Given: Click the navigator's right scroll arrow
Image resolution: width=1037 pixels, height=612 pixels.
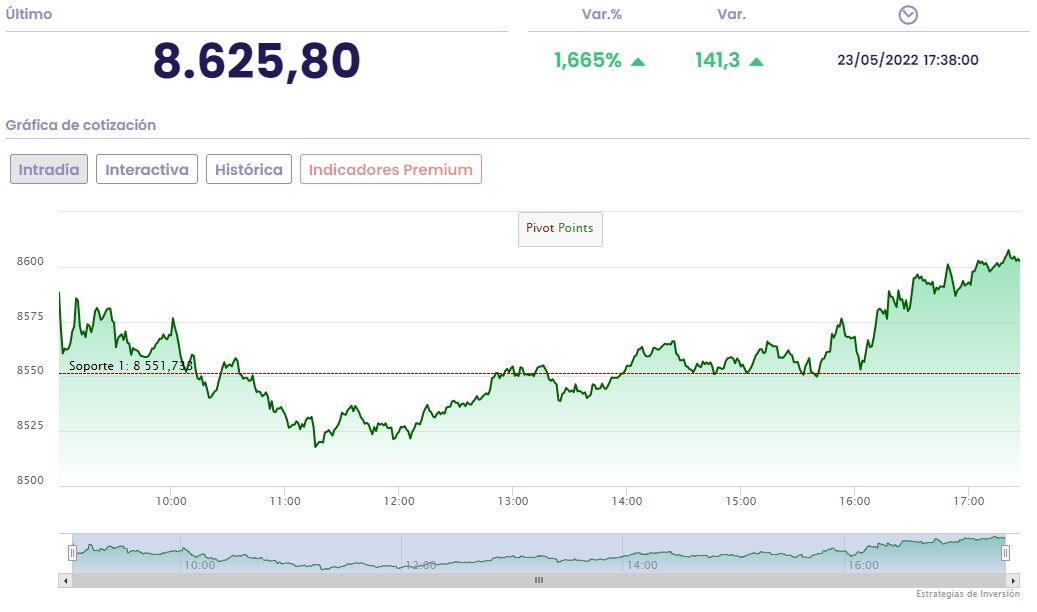Looking at the screenshot, I should pyautogui.click(x=1011, y=580).
